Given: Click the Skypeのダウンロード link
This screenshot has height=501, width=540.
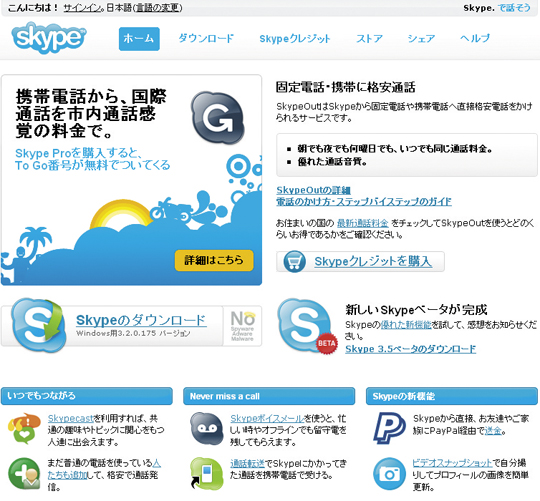Looking at the screenshot, I should click(x=141, y=320).
